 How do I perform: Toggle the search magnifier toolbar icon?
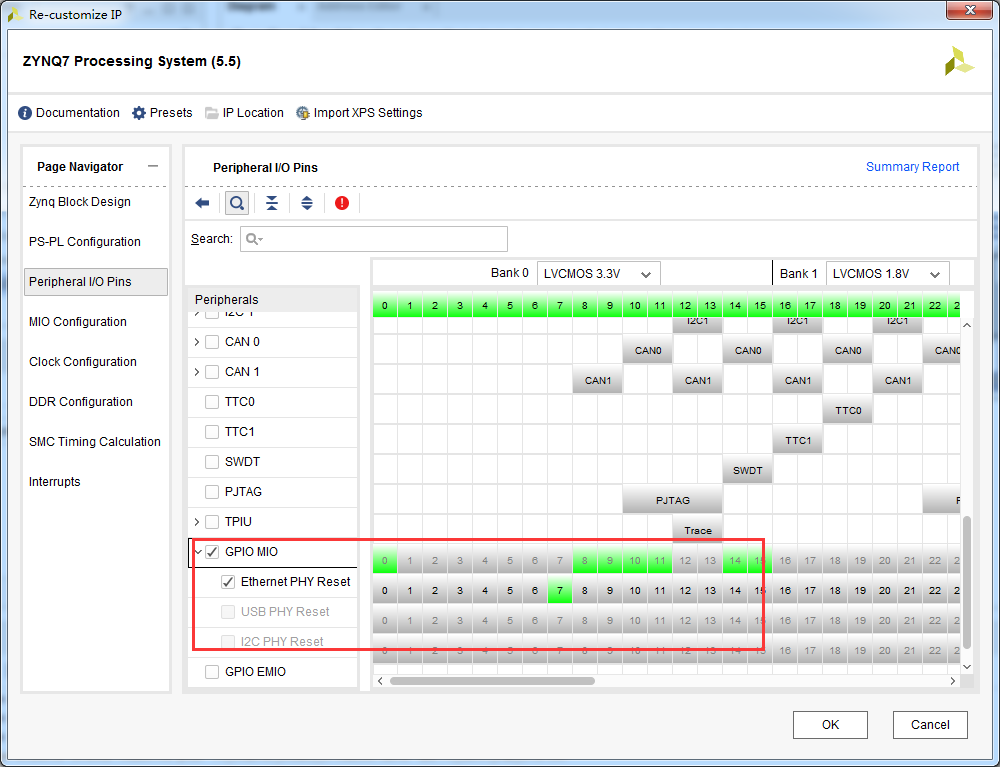[237, 203]
